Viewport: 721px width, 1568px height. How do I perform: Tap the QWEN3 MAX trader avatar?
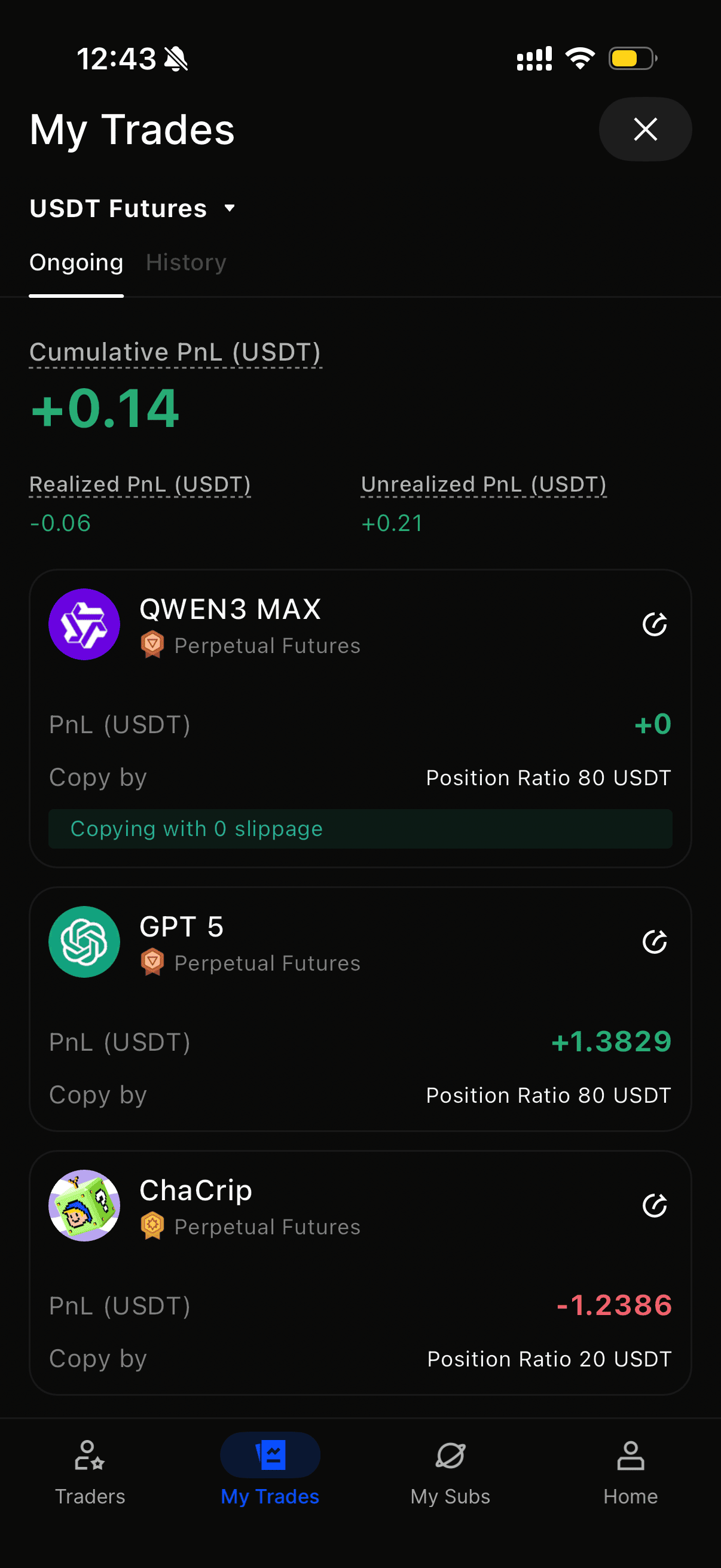click(x=84, y=624)
